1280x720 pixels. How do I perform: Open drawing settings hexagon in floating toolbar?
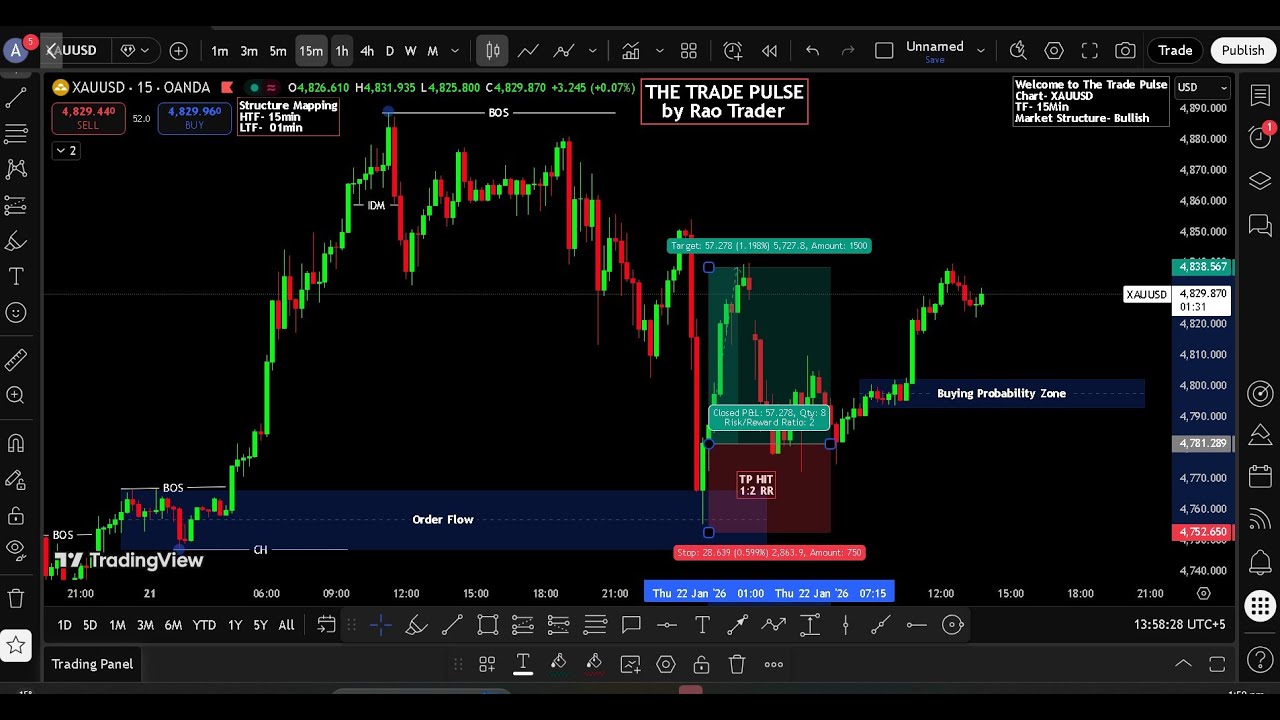(x=666, y=664)
